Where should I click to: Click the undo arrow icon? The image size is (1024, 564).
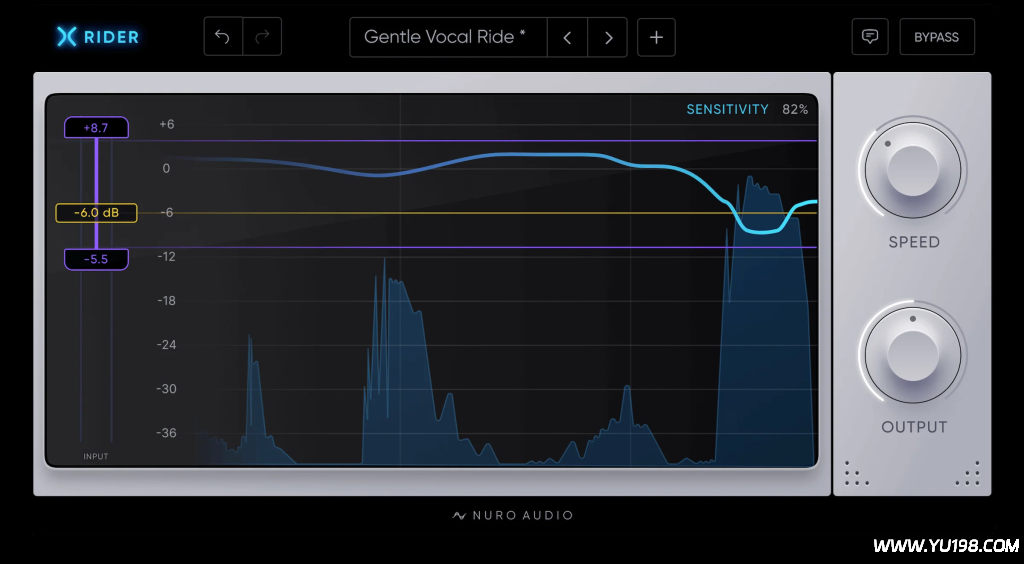[223, 37]
